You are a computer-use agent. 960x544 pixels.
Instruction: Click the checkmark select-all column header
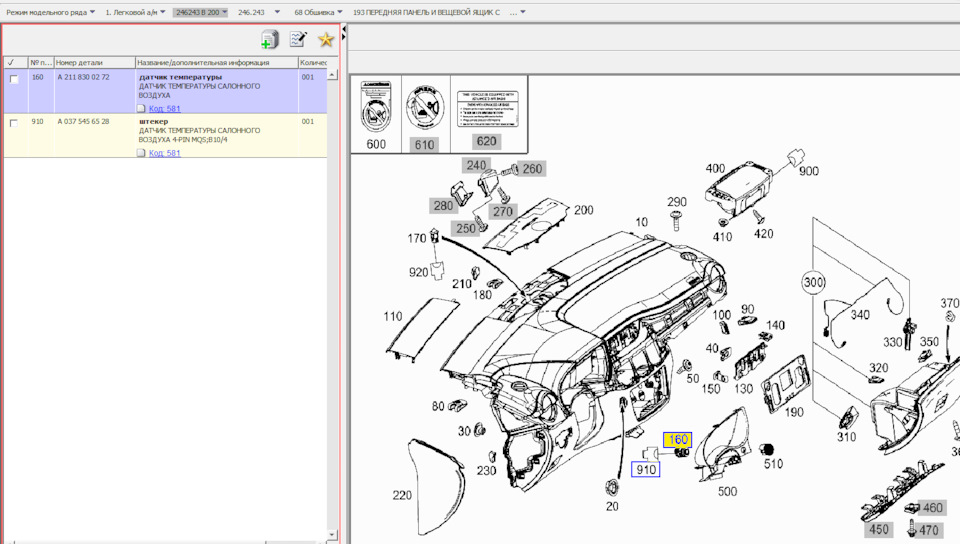point(11,62)
